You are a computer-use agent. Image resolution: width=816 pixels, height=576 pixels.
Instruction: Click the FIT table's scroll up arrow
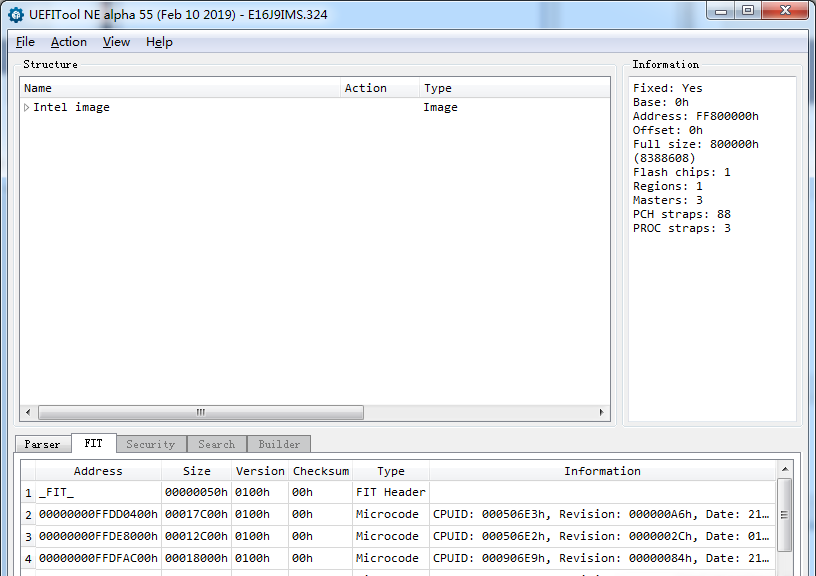pos(785,469)
